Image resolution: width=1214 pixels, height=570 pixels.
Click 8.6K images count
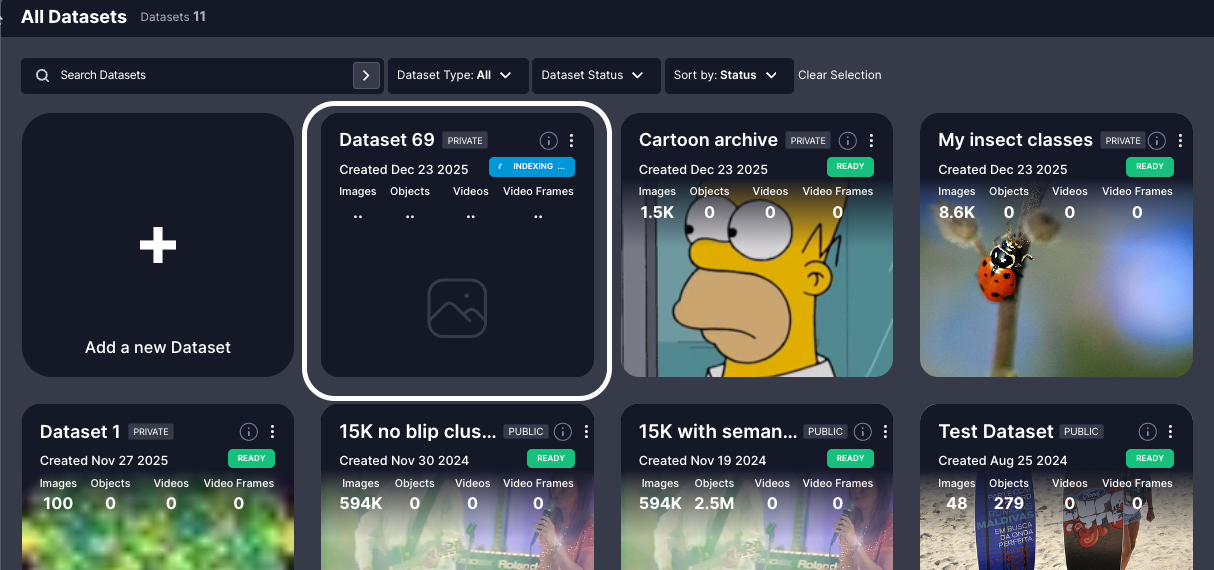[x=957, y=212]
